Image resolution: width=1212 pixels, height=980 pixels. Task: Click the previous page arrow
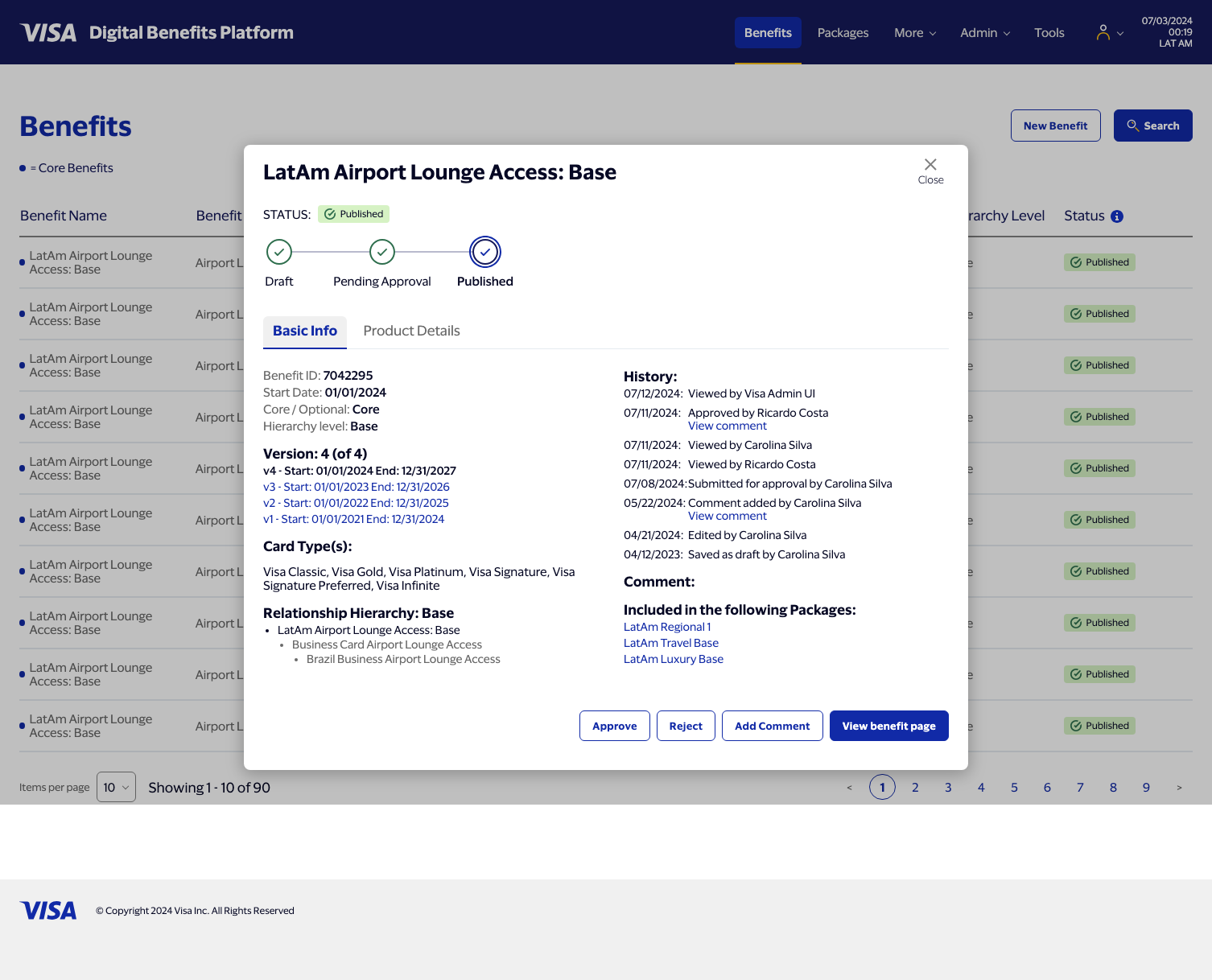[849, 787]
